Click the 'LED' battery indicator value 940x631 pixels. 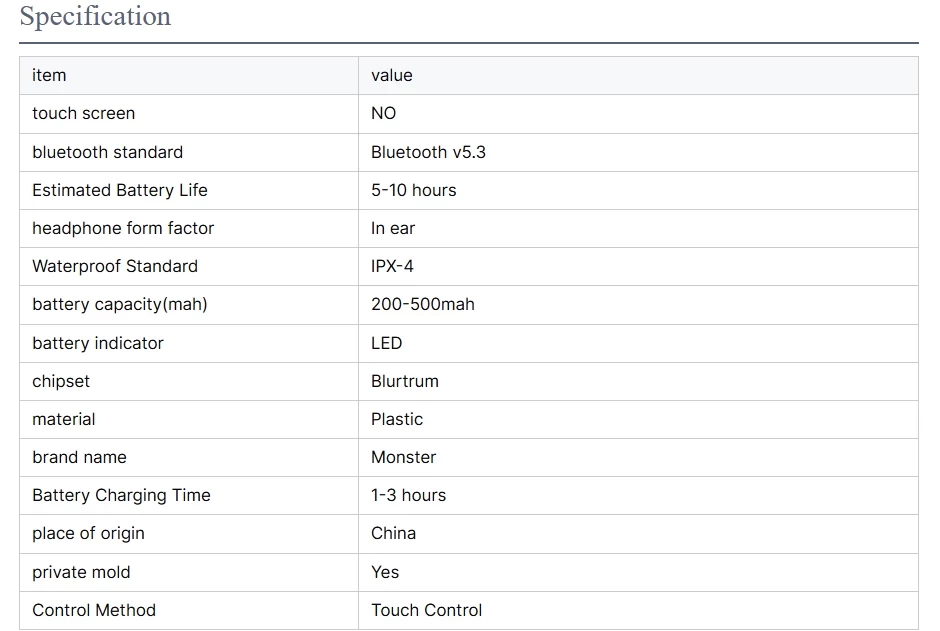click(x=386, y=343)
